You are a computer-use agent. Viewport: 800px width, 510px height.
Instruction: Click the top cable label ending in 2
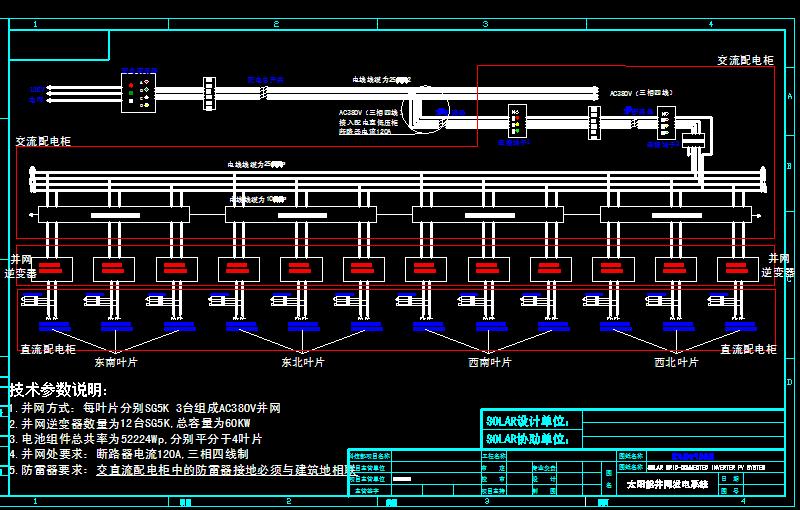[382, 80]
